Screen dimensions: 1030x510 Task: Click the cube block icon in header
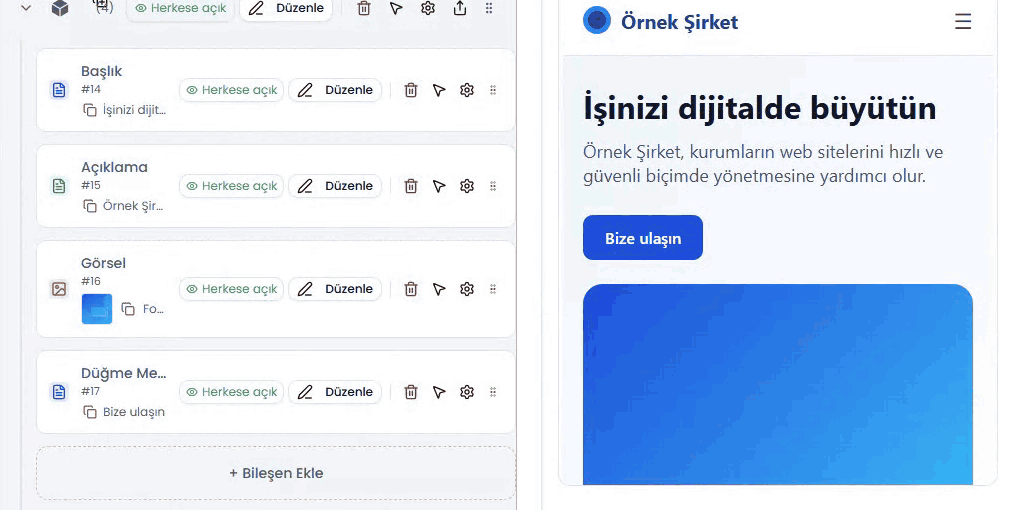coord(60,9)
